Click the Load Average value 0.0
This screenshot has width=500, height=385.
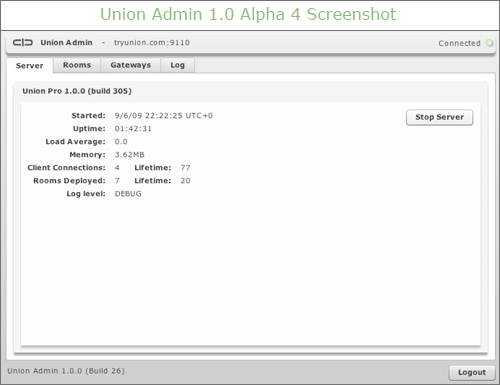[x=121, y=142]
